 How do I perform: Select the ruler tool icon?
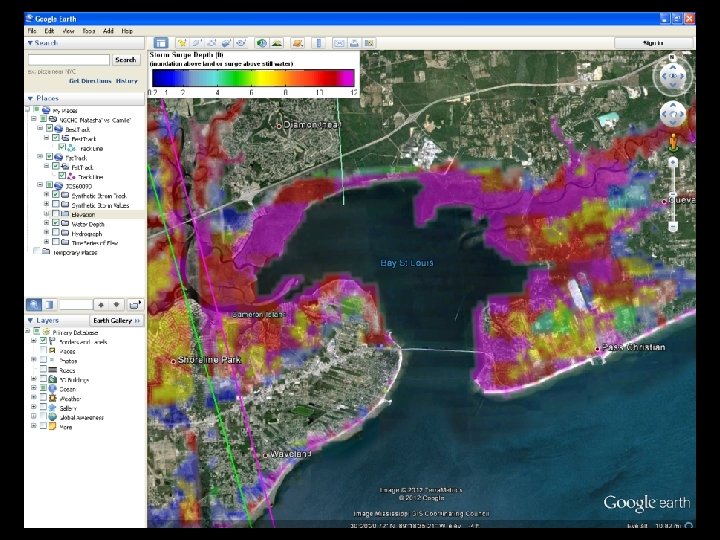(318, 43)
